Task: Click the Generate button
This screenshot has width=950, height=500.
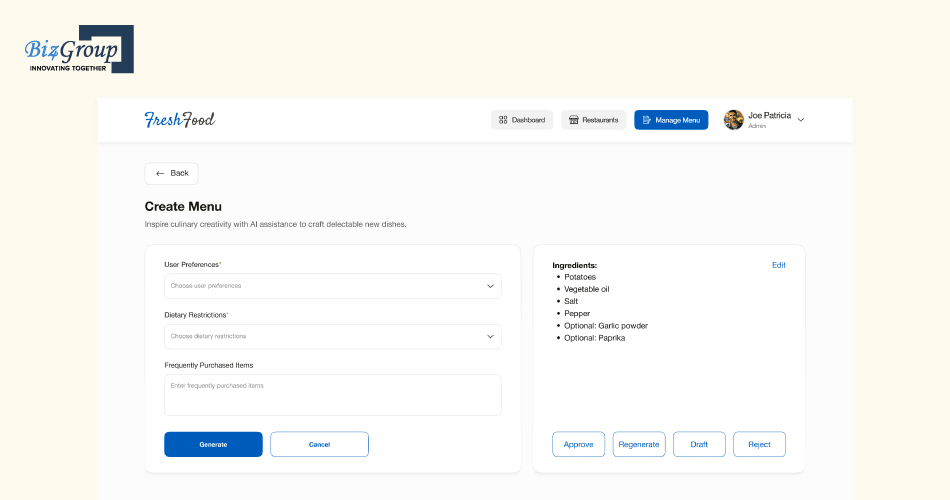Action: pos(213,444)
